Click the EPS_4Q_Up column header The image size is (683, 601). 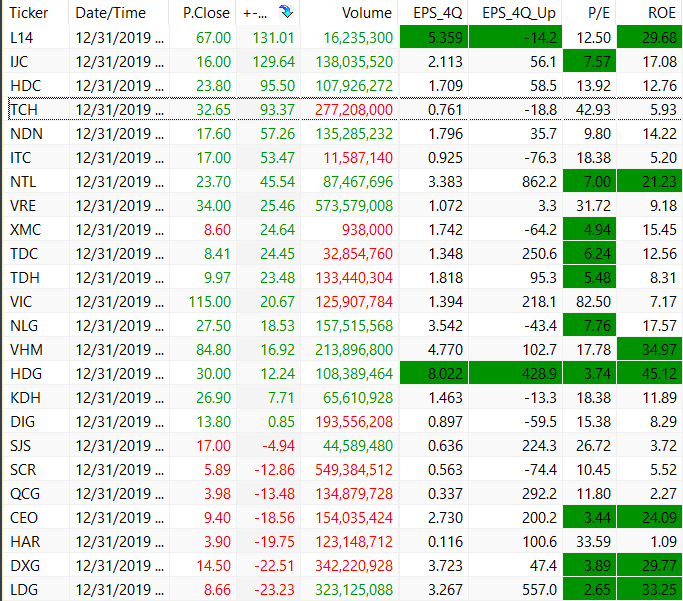[x=518, y=13]
